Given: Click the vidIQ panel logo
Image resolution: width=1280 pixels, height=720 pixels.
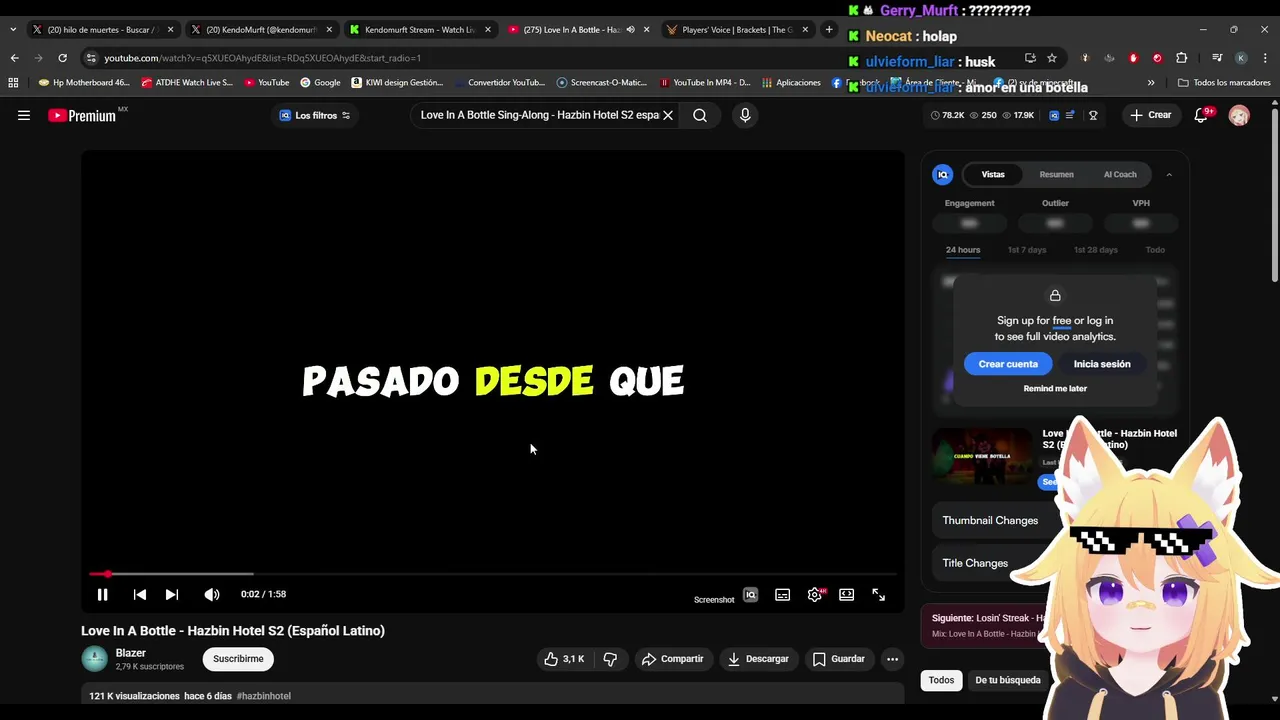Looking at the screenshot, I should pos(943,175).
